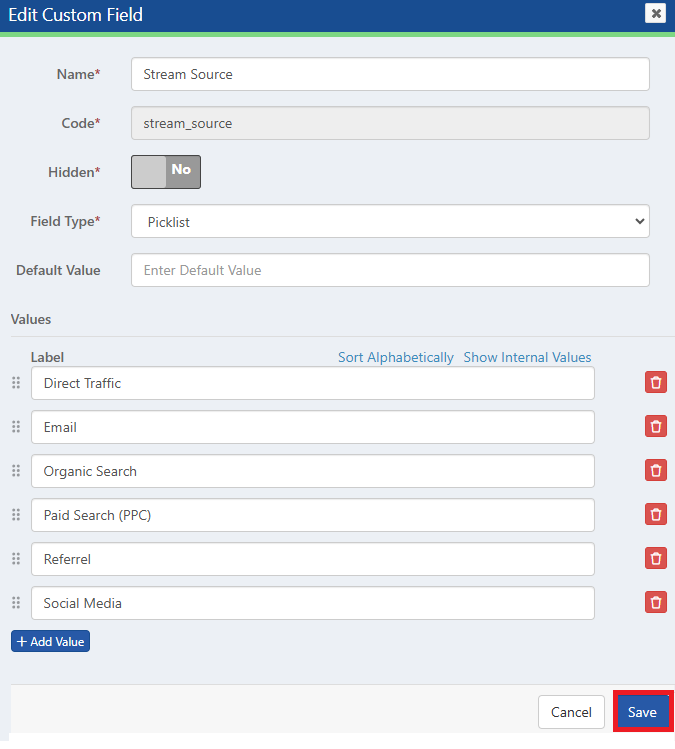The image size is (675, 749).
Task: Click the Label column header
Action: tap(47, 357)
